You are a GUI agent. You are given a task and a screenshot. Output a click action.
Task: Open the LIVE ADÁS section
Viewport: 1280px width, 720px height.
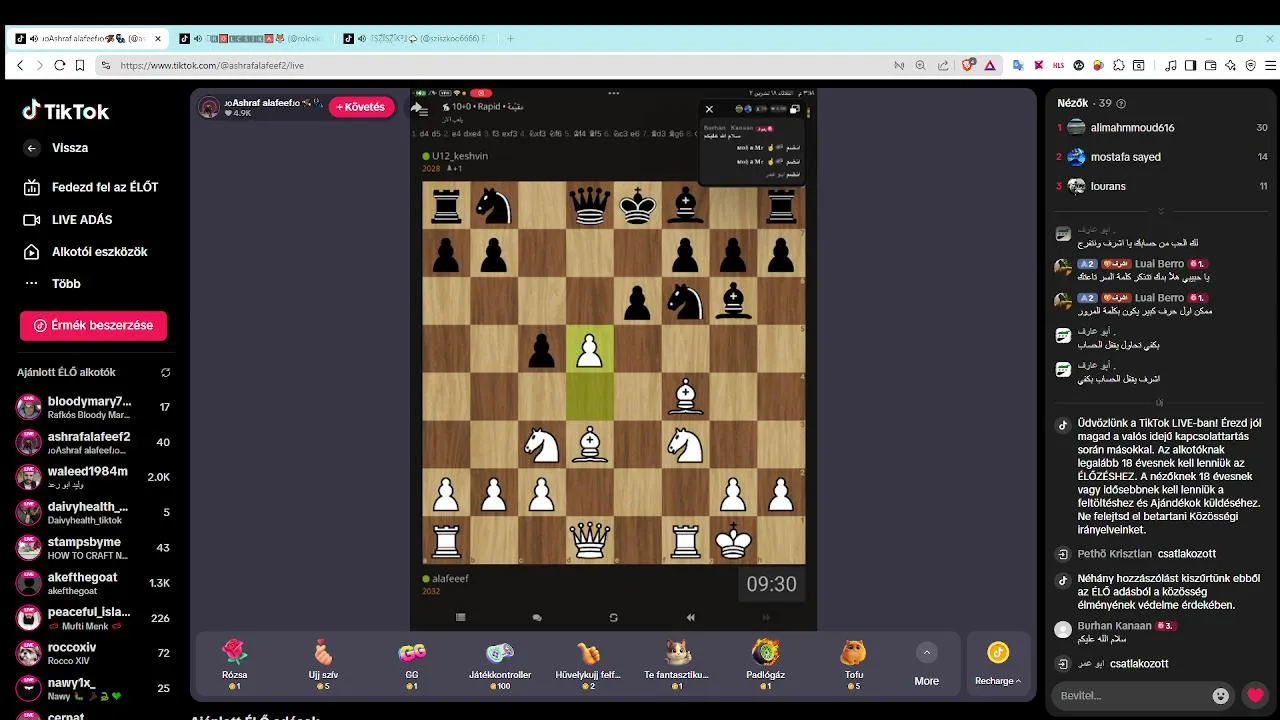[68, 220]
